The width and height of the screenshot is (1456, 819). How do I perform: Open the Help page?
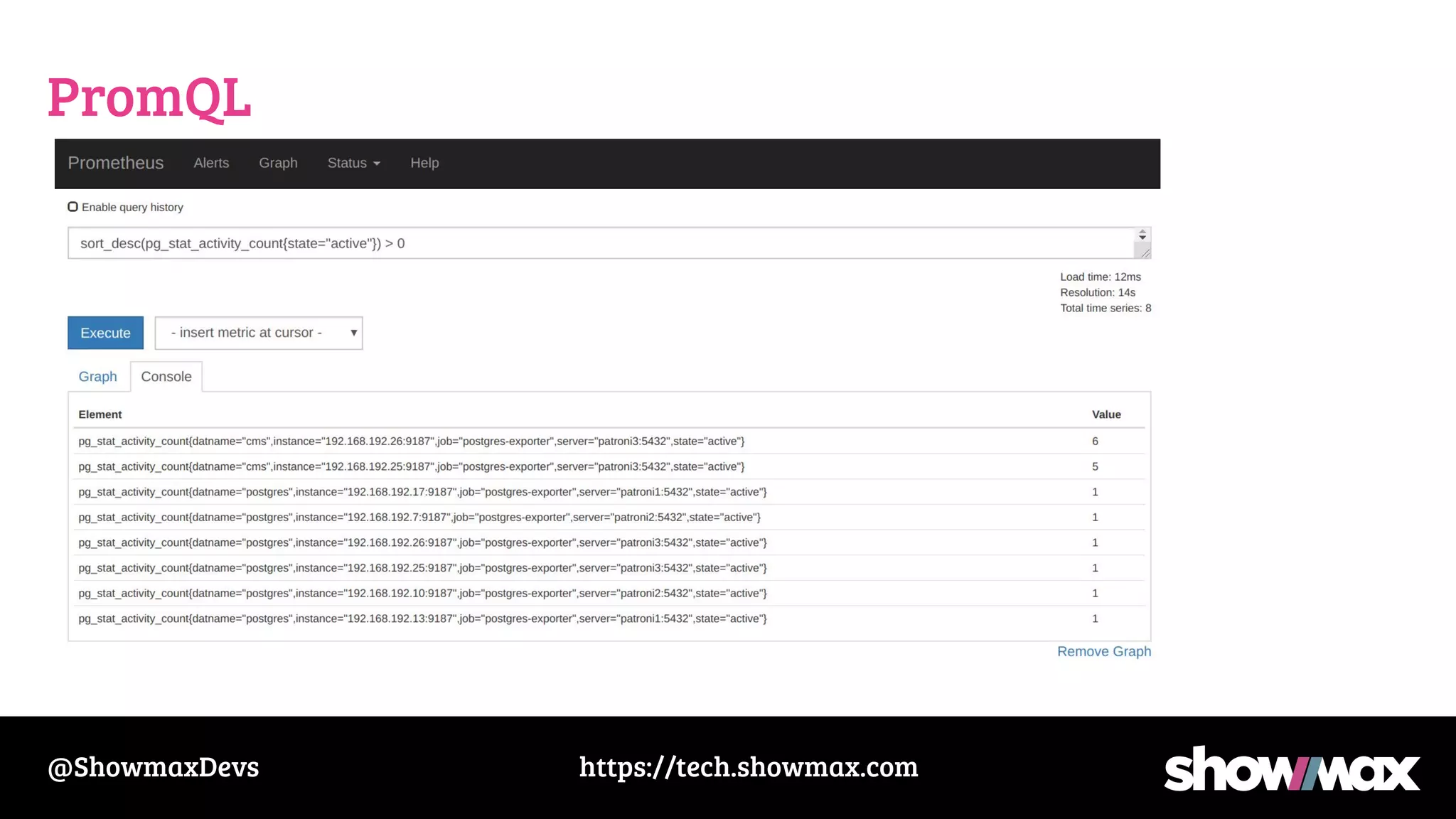coord(424,163)
